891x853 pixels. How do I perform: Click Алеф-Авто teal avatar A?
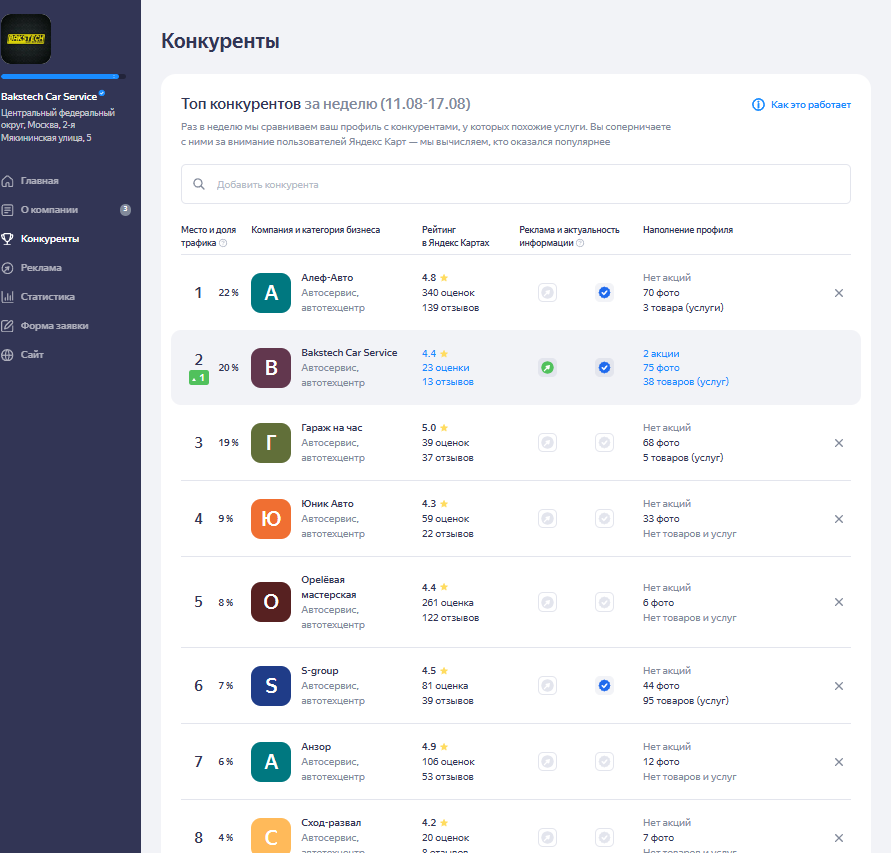pos(271,293)
